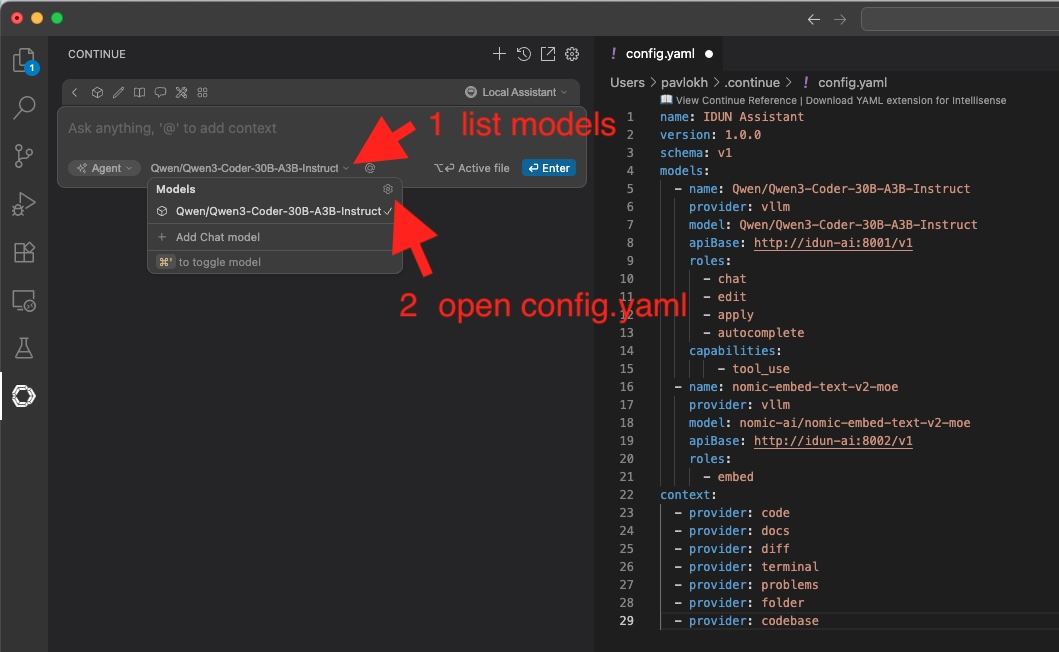Open View Continue Reference link
Viewport: 1059px width, 652px height.
[729, 101]
